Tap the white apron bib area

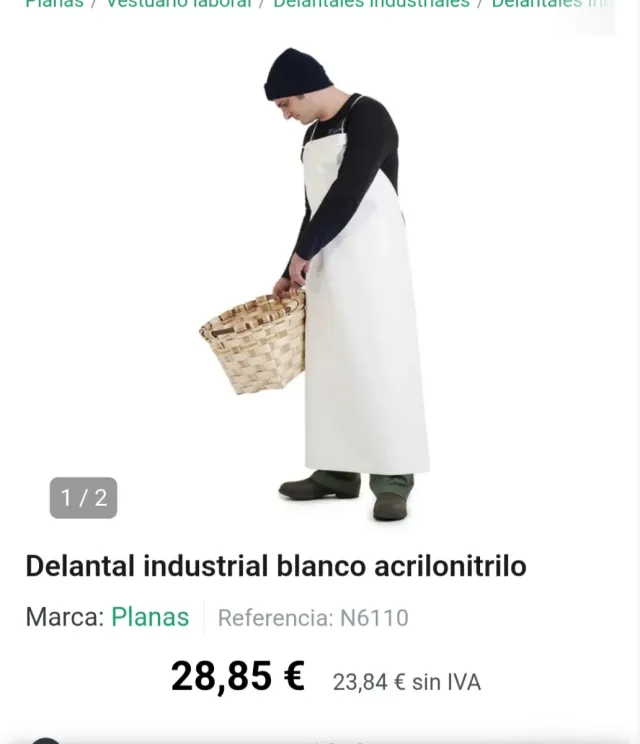325,161
